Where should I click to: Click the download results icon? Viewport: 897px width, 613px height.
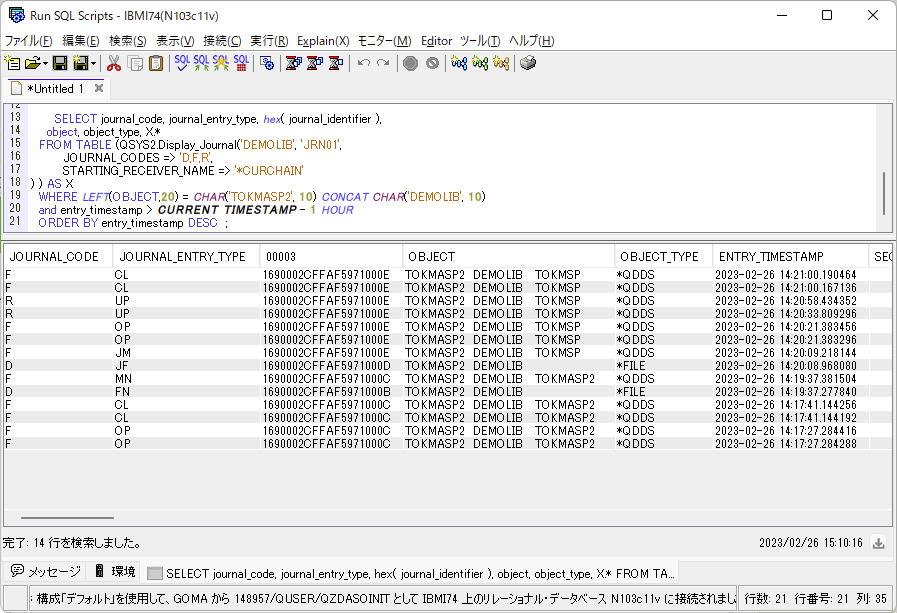click(879, 543)
